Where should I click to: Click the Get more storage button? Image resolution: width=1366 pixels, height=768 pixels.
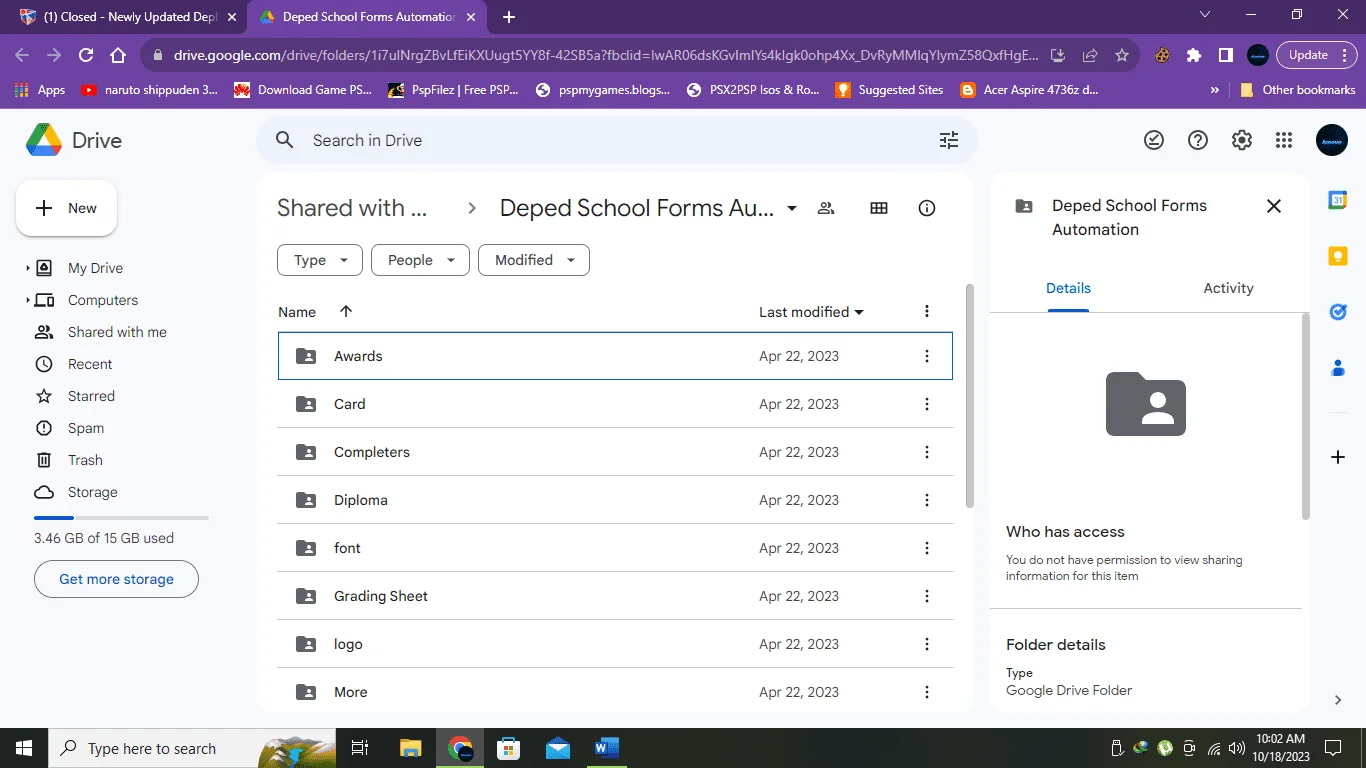pos(116,579)
